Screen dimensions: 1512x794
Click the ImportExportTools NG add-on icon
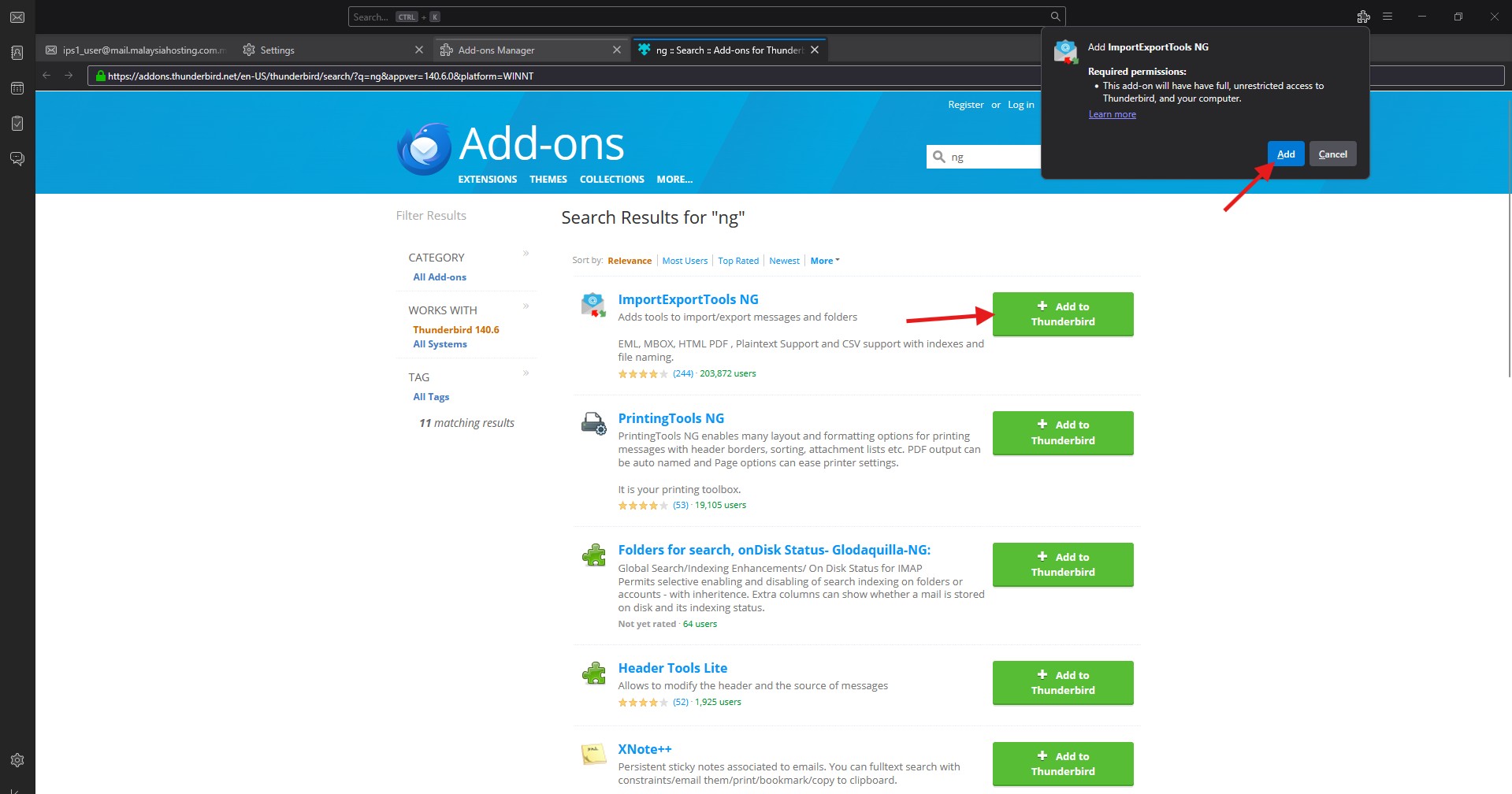pos(593,305)
